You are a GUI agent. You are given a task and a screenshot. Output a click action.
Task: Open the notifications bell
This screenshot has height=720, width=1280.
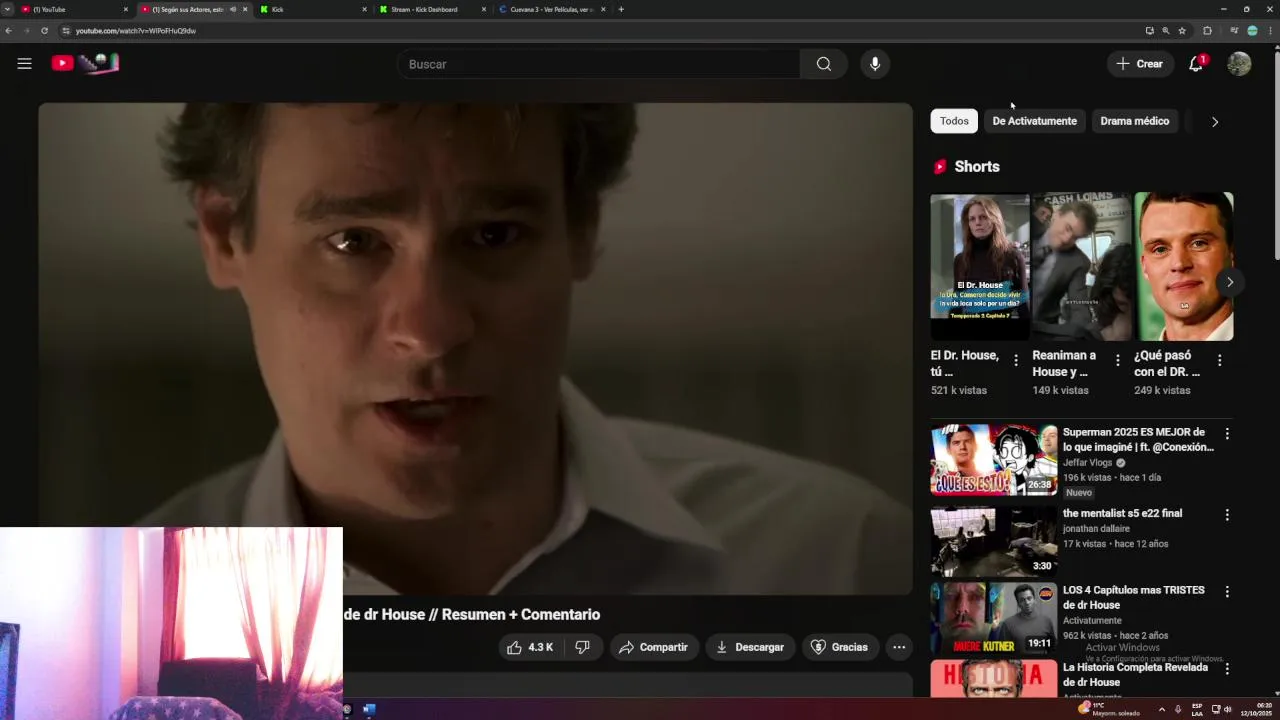point(1196,64)
